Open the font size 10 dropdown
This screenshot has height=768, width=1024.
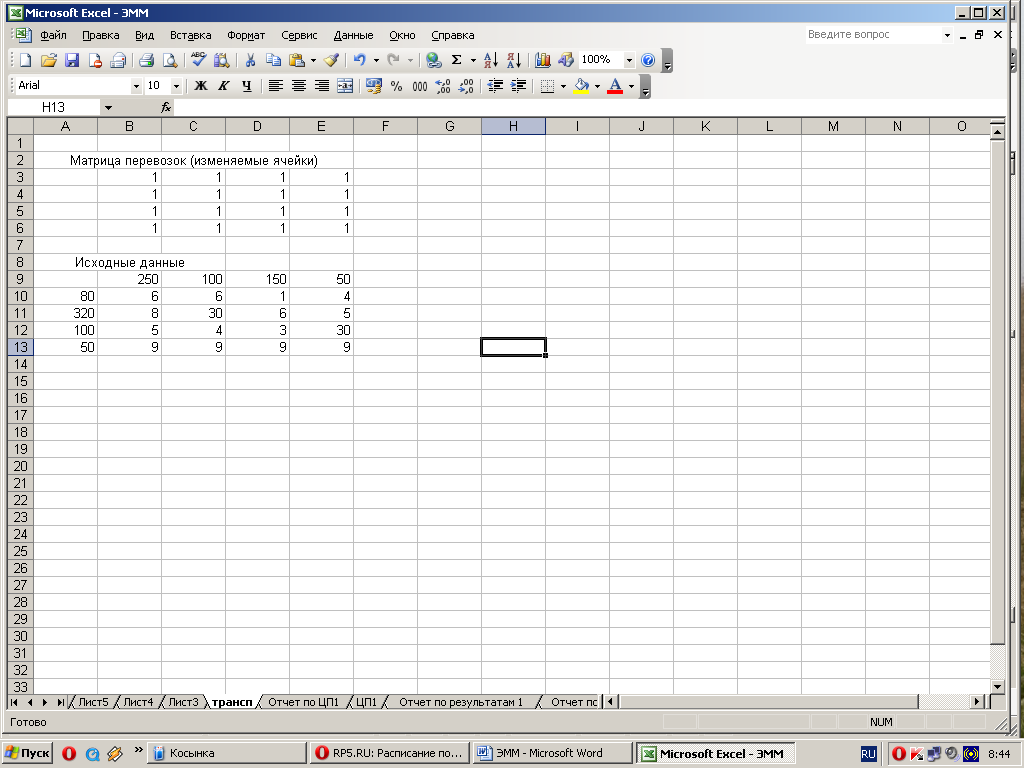pos(176,86)
